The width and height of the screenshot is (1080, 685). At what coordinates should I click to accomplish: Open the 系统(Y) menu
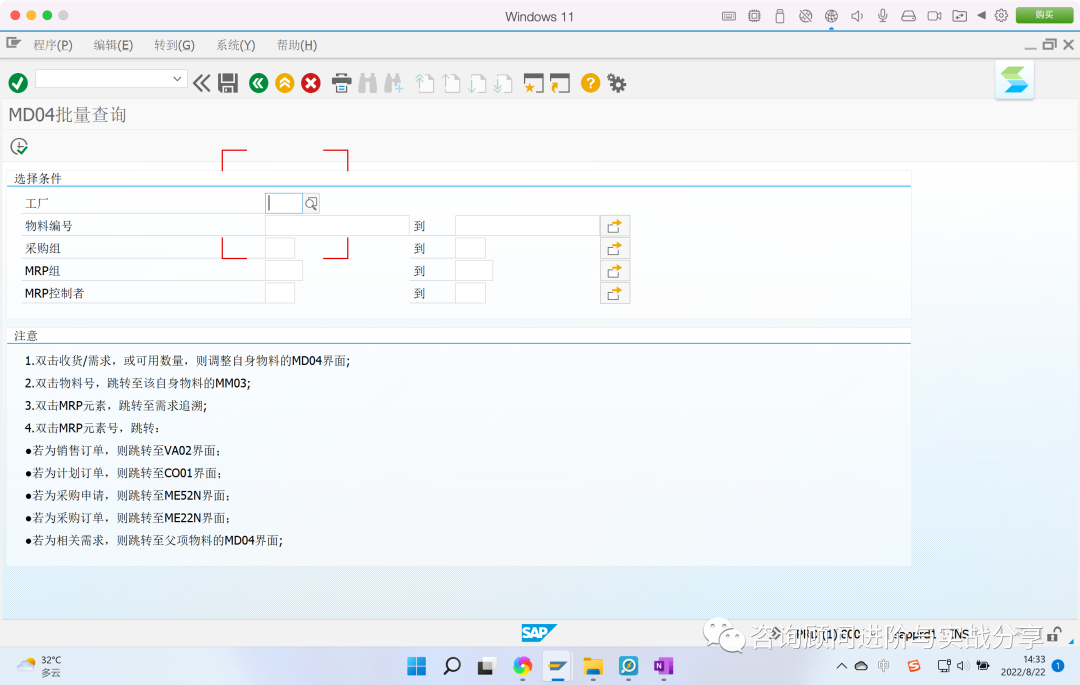[235, 45]
